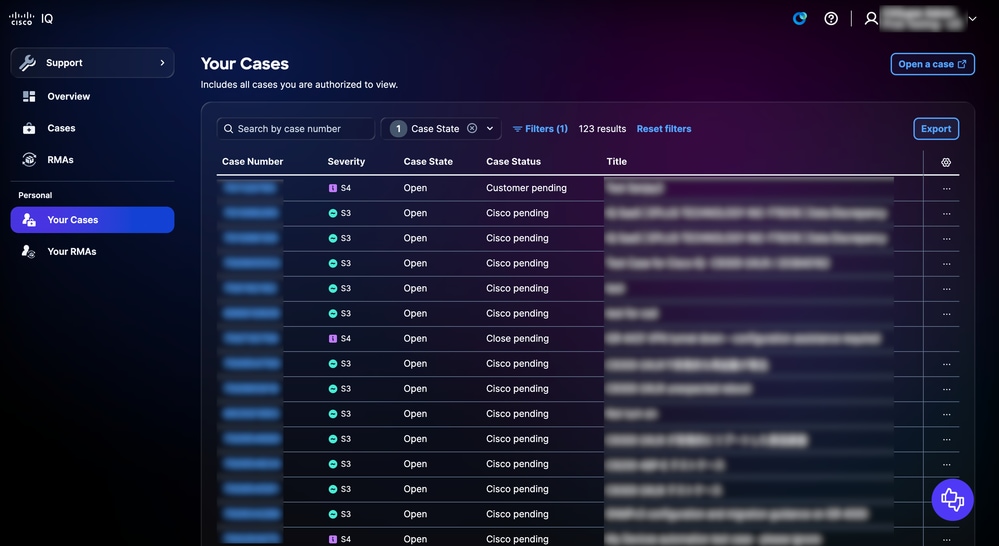The image size is (999, 546).
Task: Open the blue AI assistant icon
Action: (x=800, y=18)
